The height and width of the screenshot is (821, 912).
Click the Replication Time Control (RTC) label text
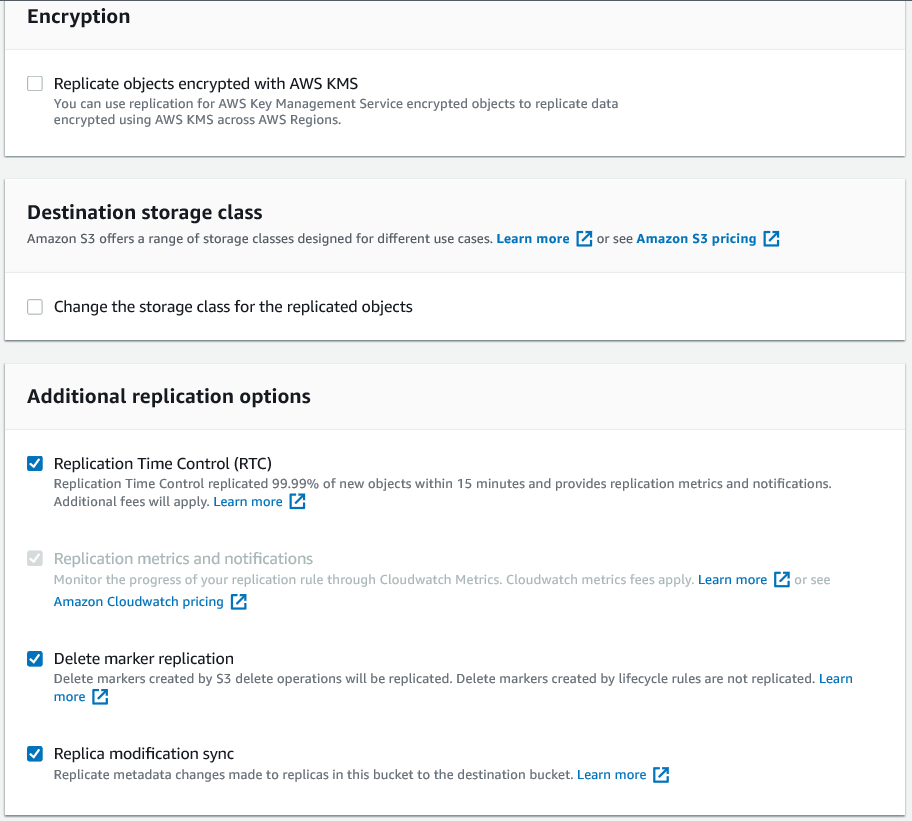click(x=162, y=463)
